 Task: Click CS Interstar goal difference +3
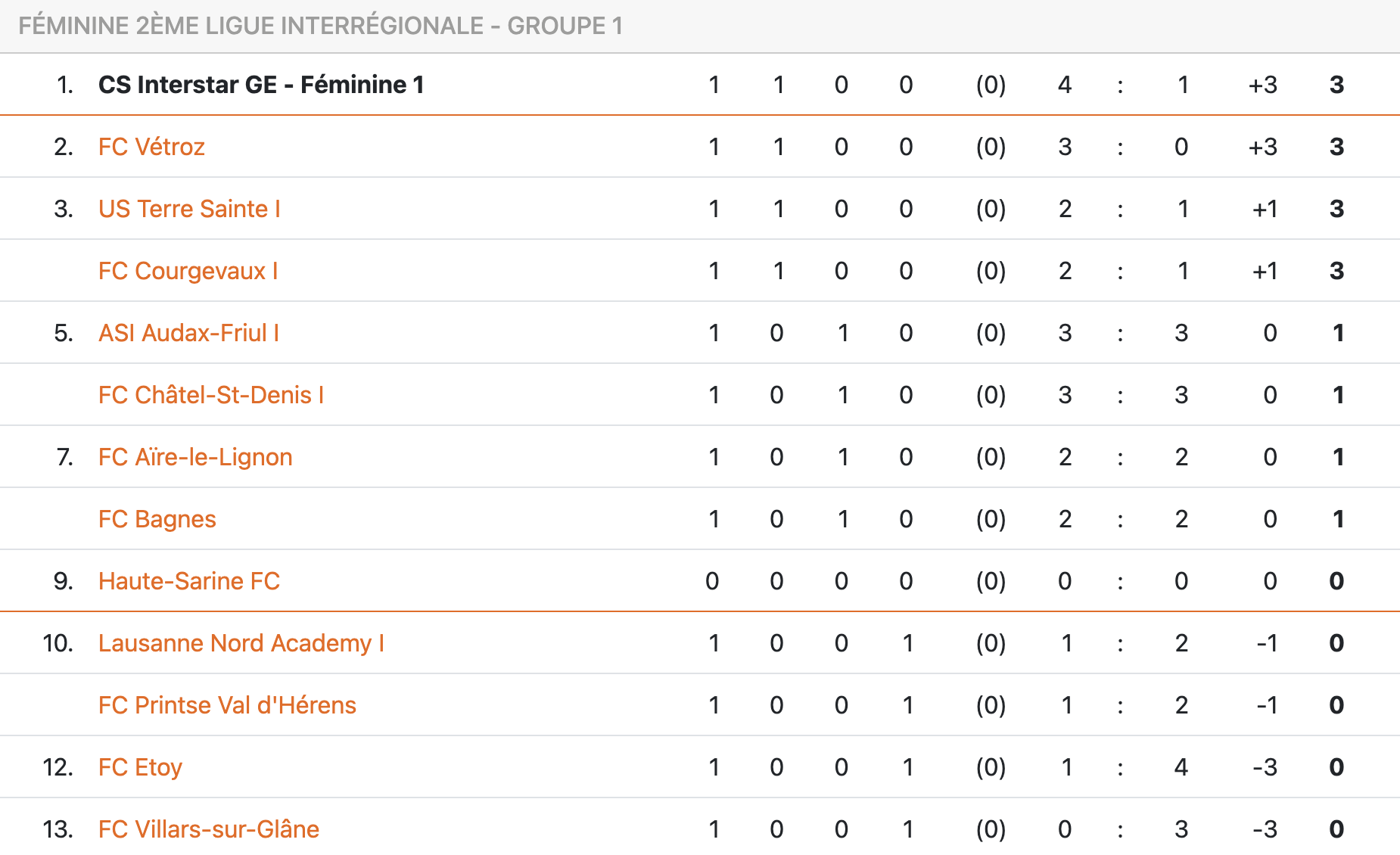point(1262,85)
